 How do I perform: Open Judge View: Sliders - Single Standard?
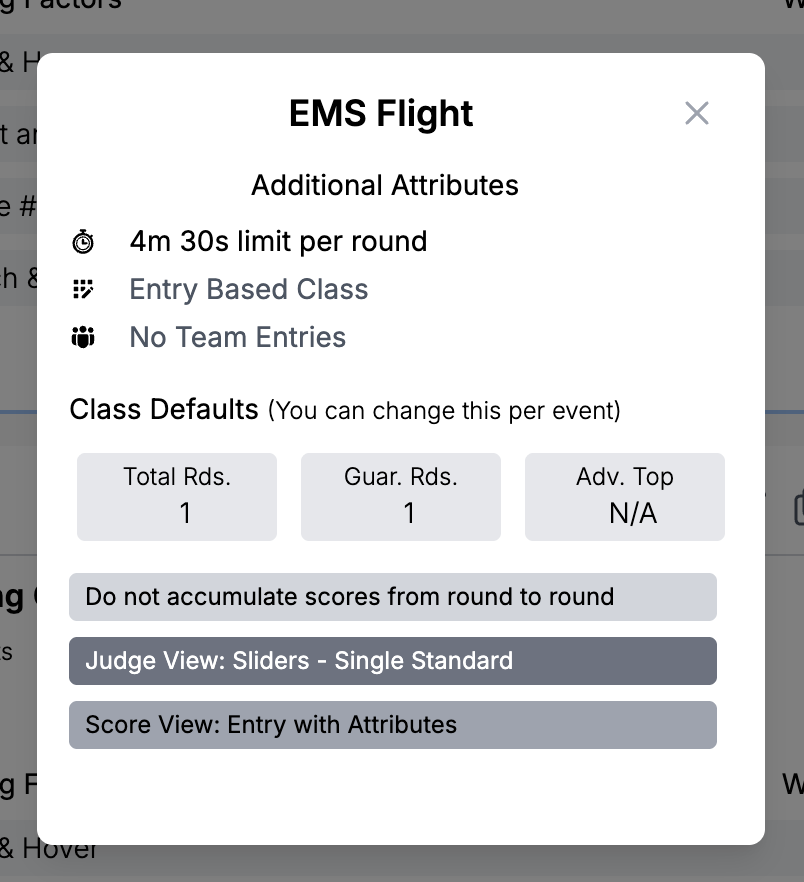[x=393, y=661]
